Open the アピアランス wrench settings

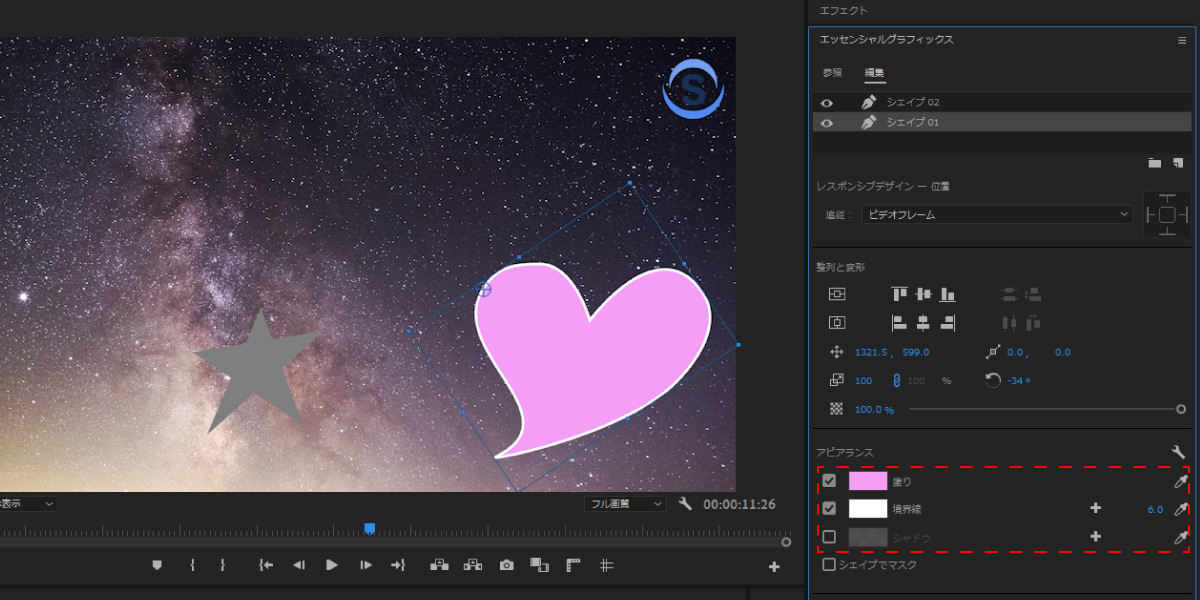click(1178, 452)
